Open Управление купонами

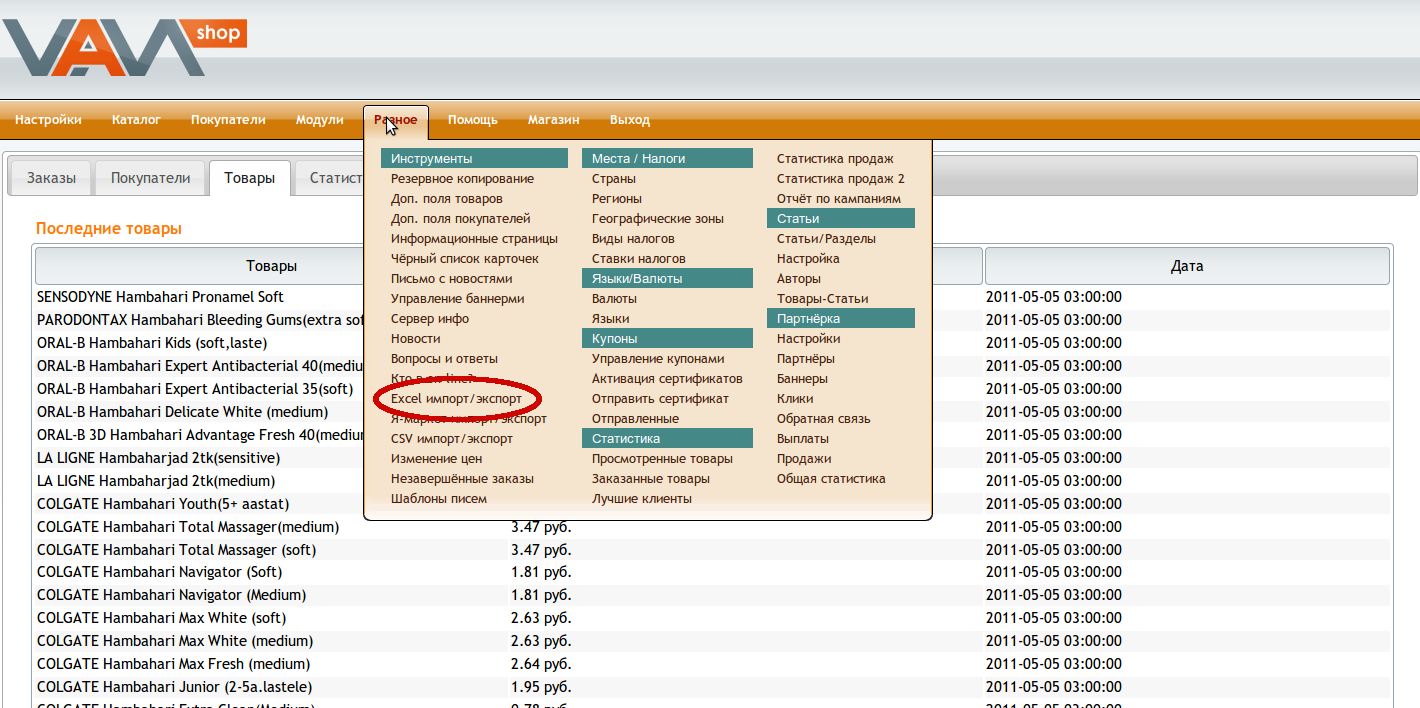658,359
